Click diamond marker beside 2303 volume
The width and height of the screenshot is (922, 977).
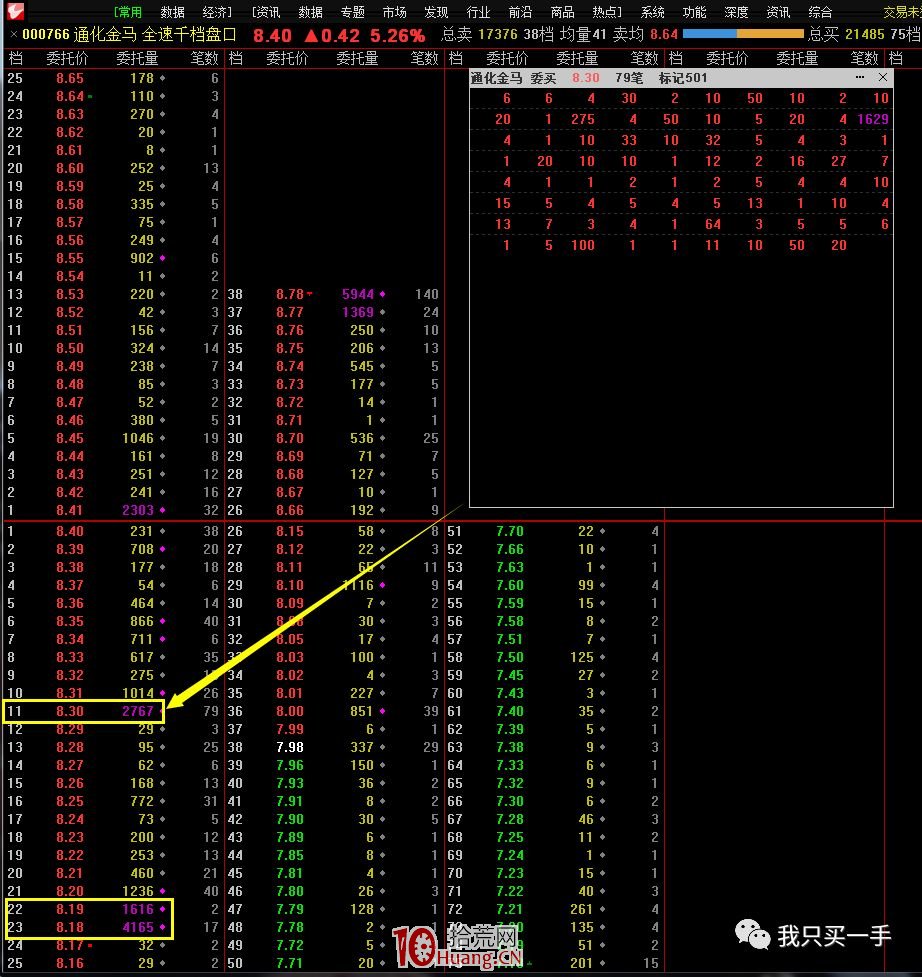pyautogui.click(x=163, y=510)
